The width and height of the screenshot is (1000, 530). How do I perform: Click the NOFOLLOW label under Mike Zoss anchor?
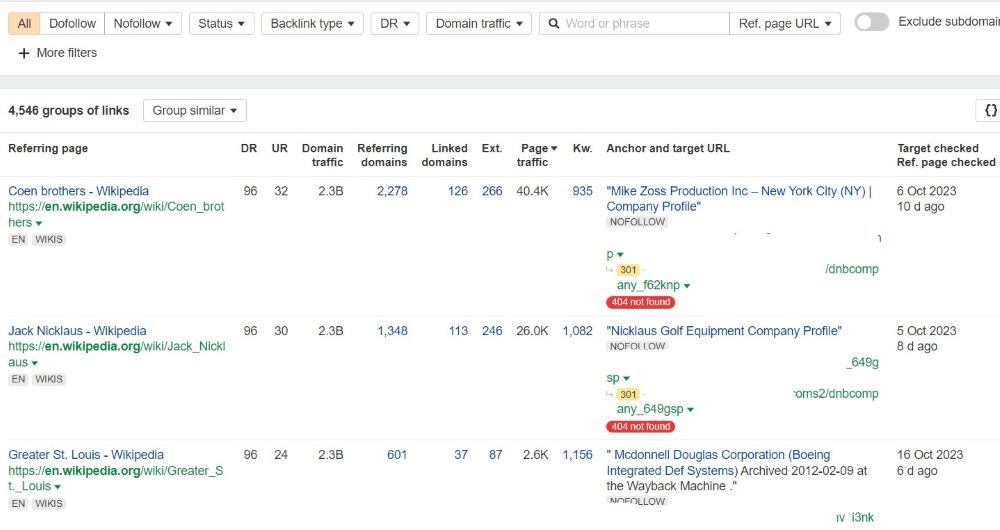click(x=637, y=222)
